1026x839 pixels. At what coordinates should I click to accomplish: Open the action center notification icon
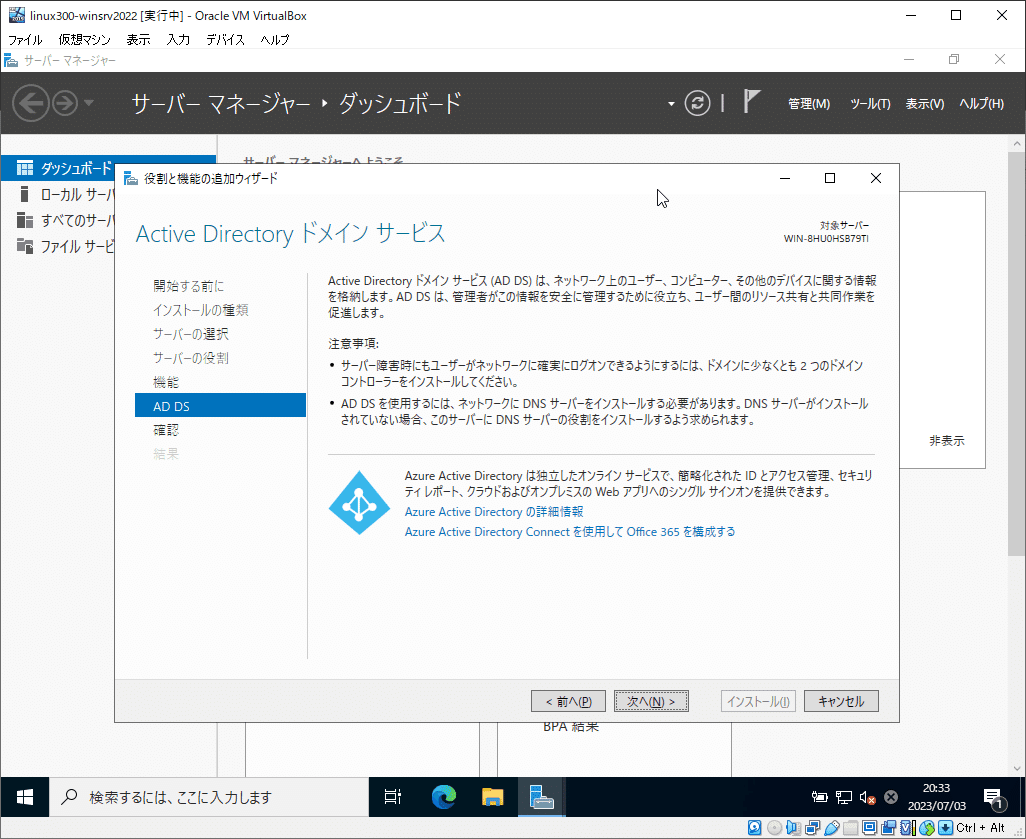[994, 798]
